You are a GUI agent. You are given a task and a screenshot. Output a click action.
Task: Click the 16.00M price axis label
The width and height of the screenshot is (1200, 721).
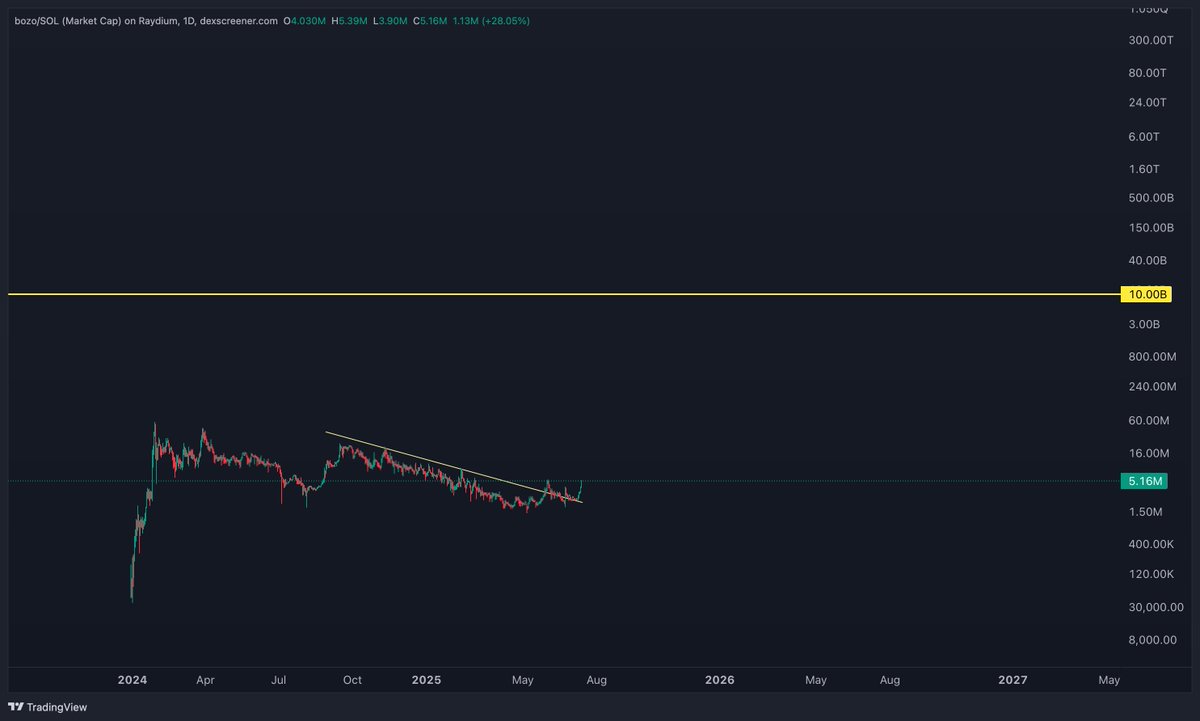pos(1150,453)
